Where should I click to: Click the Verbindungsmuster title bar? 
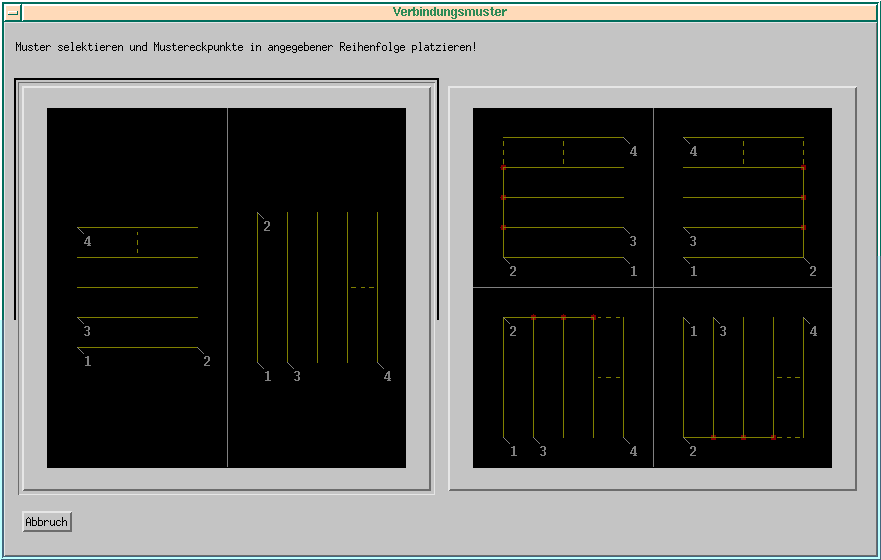pyautogui.click(x=449, y=12)
